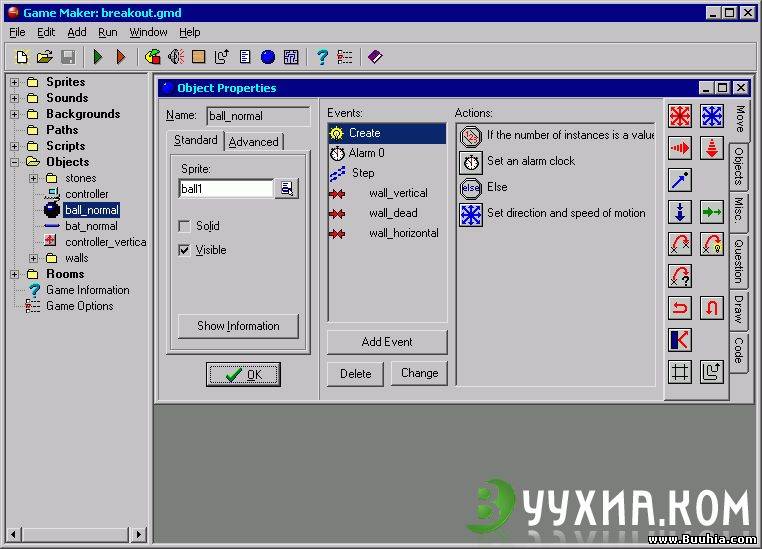
Task: Click the Add Event button
Action: tap(387, 342)
